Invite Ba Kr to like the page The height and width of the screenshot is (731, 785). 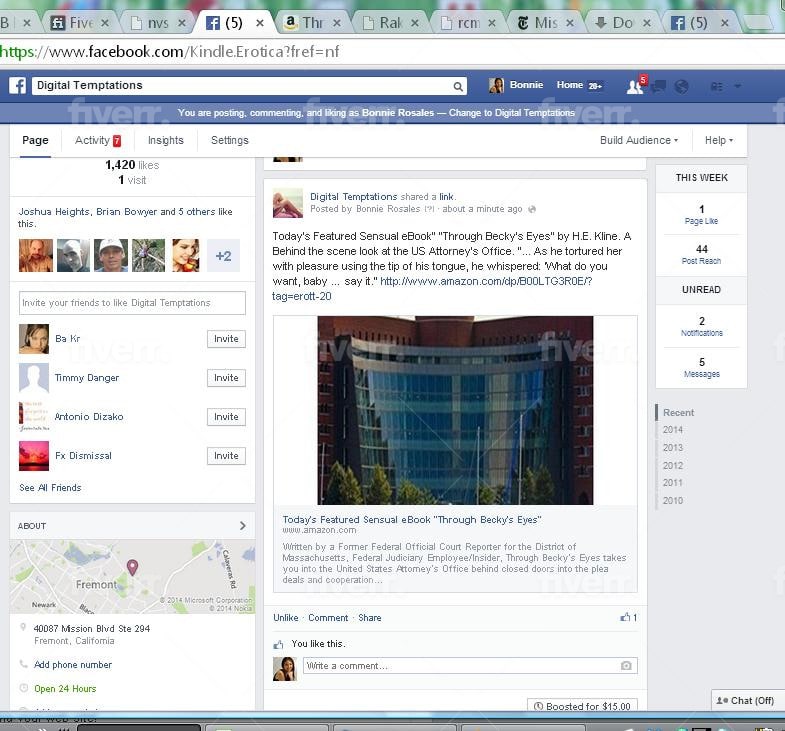coord(226,339)
